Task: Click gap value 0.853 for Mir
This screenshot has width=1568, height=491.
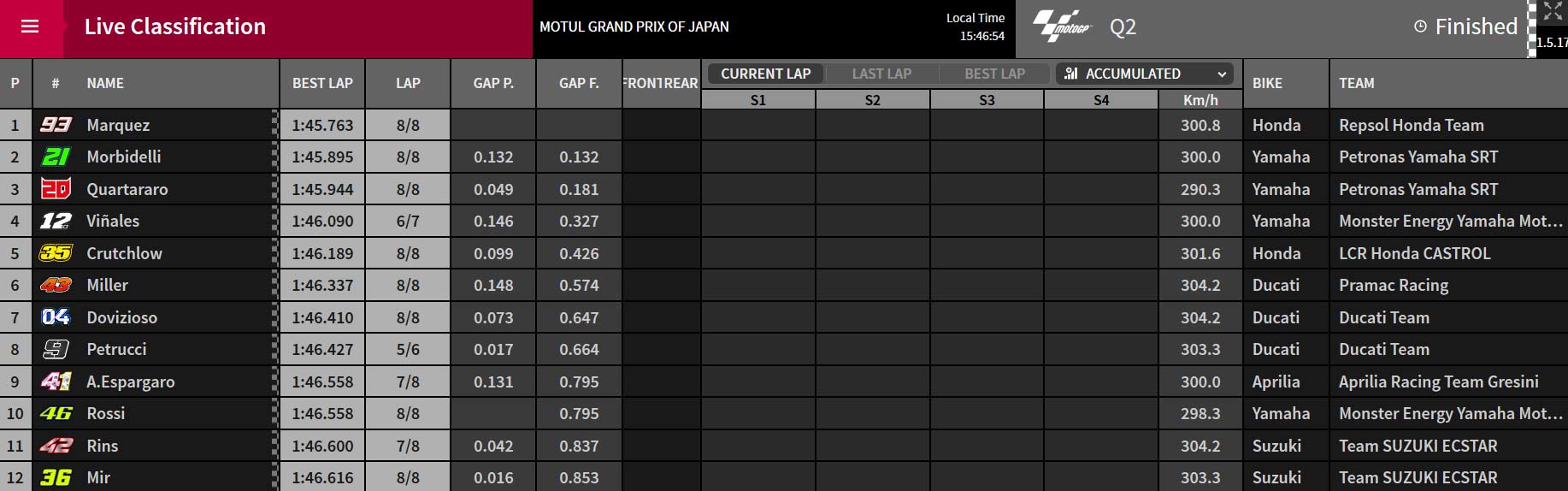Action: 579,477
